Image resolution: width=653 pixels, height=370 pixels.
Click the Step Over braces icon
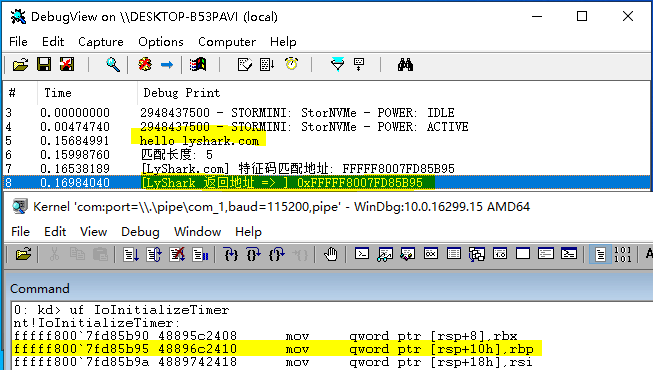point(254,254)
